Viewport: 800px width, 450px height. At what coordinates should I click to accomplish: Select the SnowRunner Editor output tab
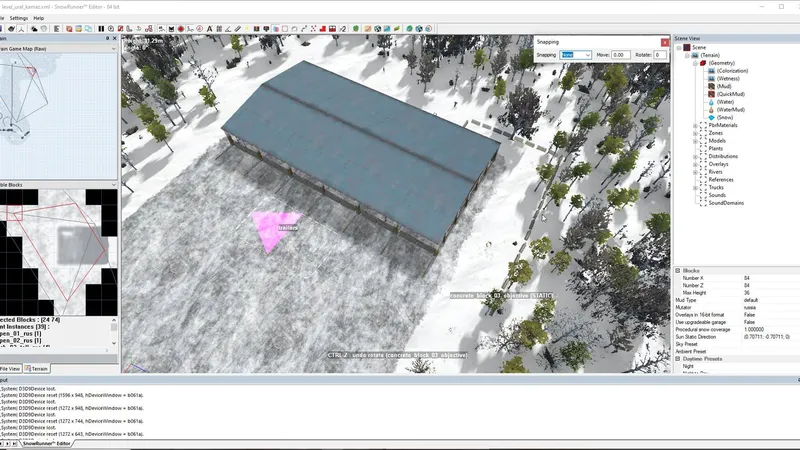46,443
